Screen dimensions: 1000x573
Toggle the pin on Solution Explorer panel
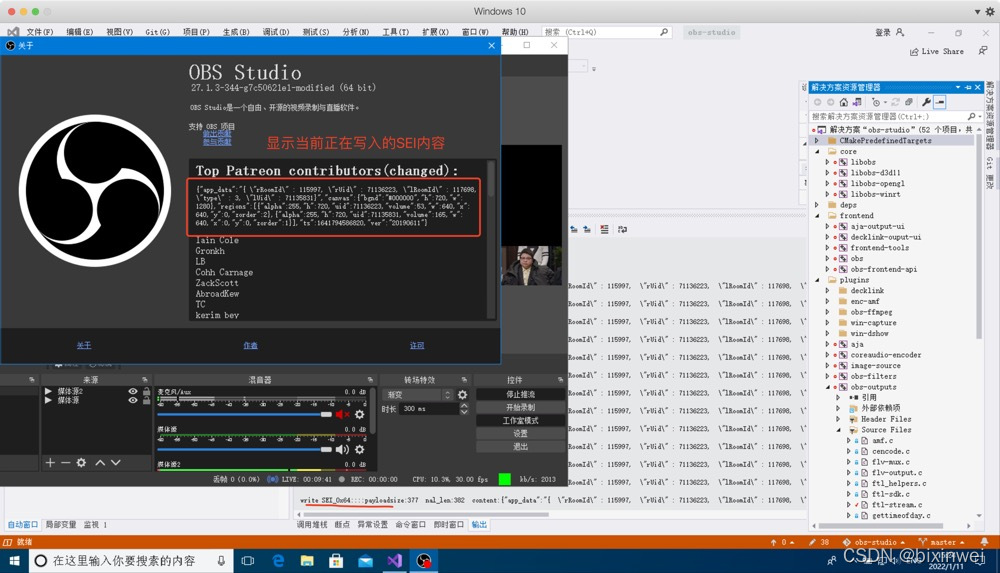click(968, 87)
